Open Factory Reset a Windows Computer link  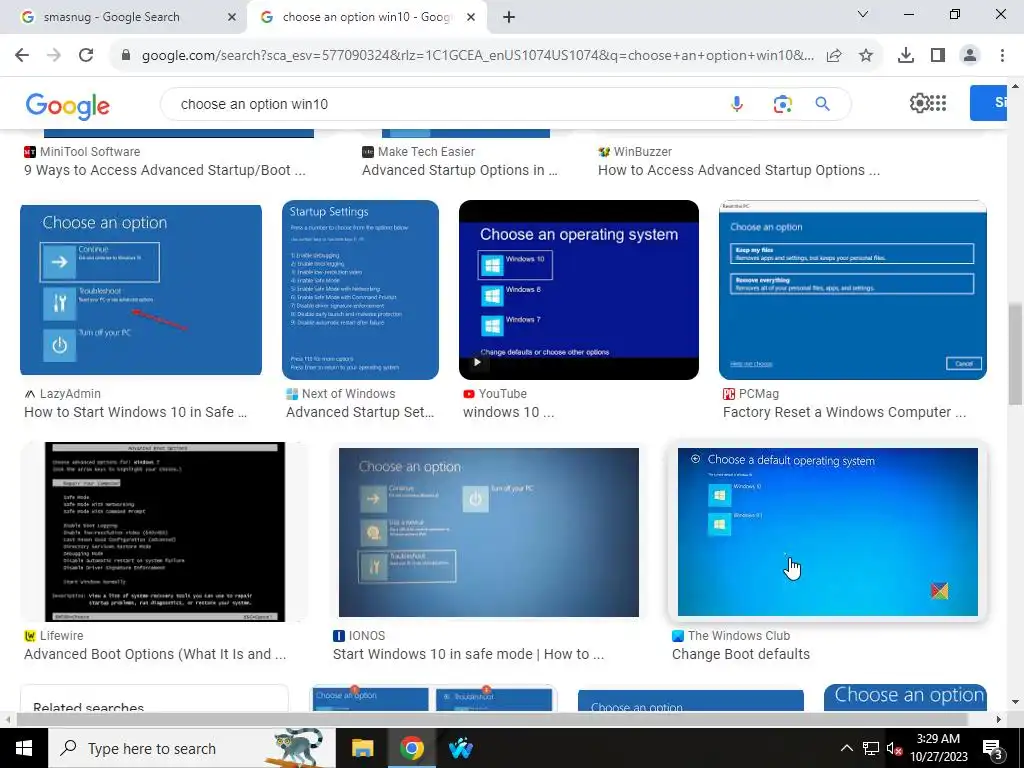pos(844,413)
